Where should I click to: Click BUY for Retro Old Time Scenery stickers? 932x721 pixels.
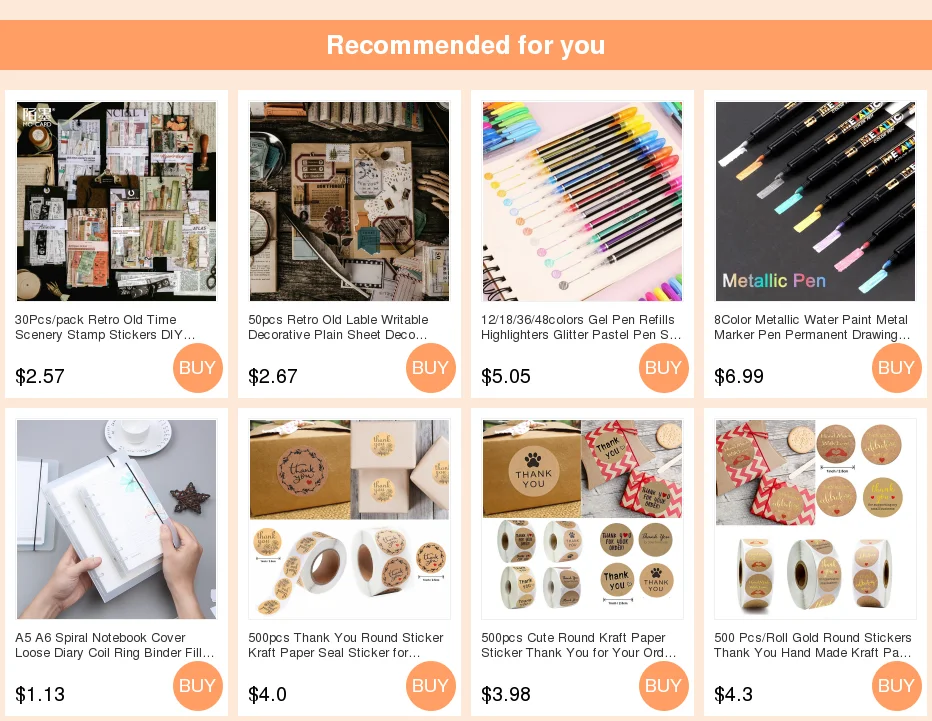[x=198, y=367]
